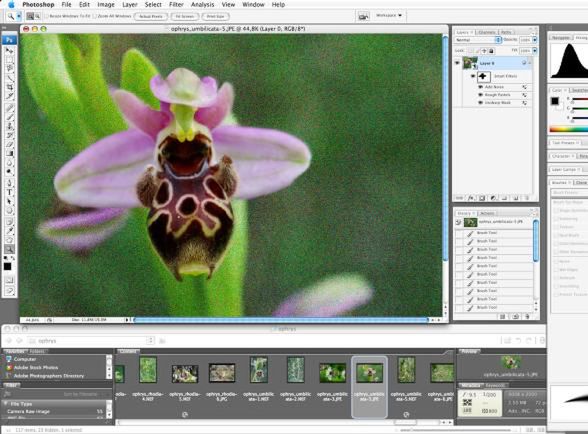588x434 pixels.
Task: Switch to the Channels tab
Action: [487, 32]
